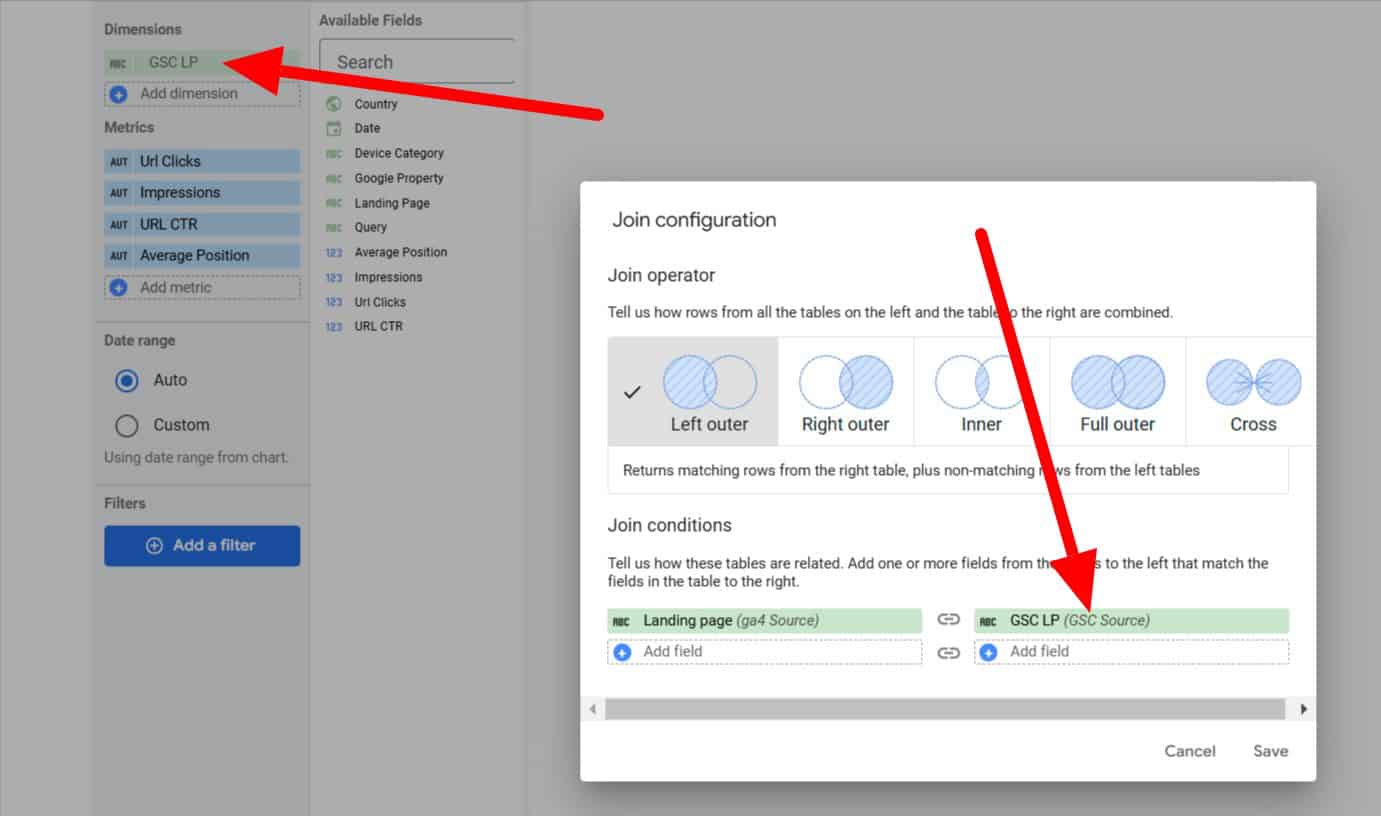Switch to the Custom date range option

127,425
